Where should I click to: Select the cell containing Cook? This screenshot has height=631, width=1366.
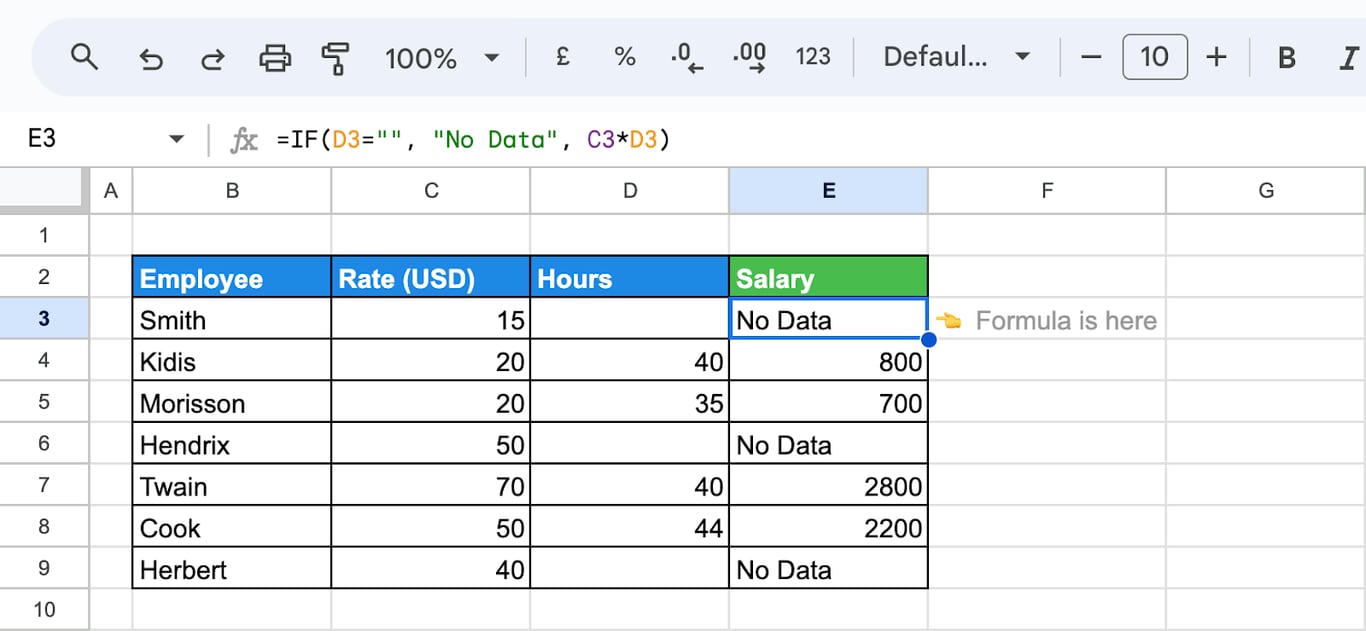pos(232,527)
